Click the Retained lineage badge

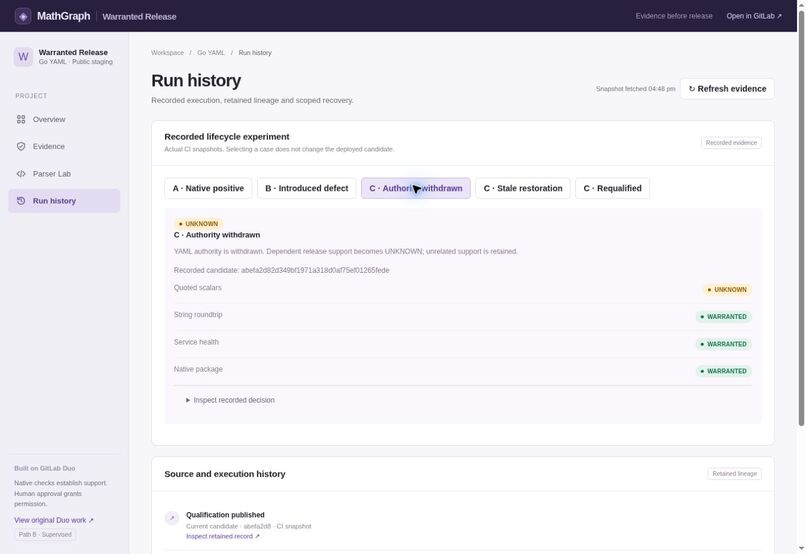tap(735, 473)
